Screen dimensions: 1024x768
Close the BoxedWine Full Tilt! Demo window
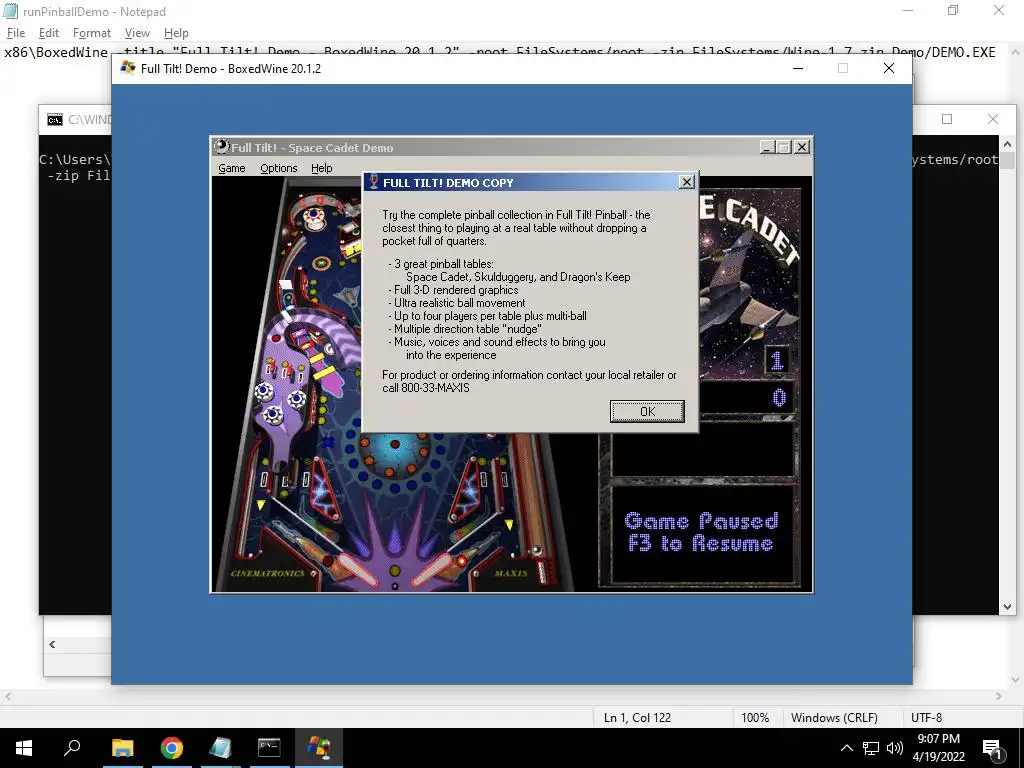coord(889,68)
